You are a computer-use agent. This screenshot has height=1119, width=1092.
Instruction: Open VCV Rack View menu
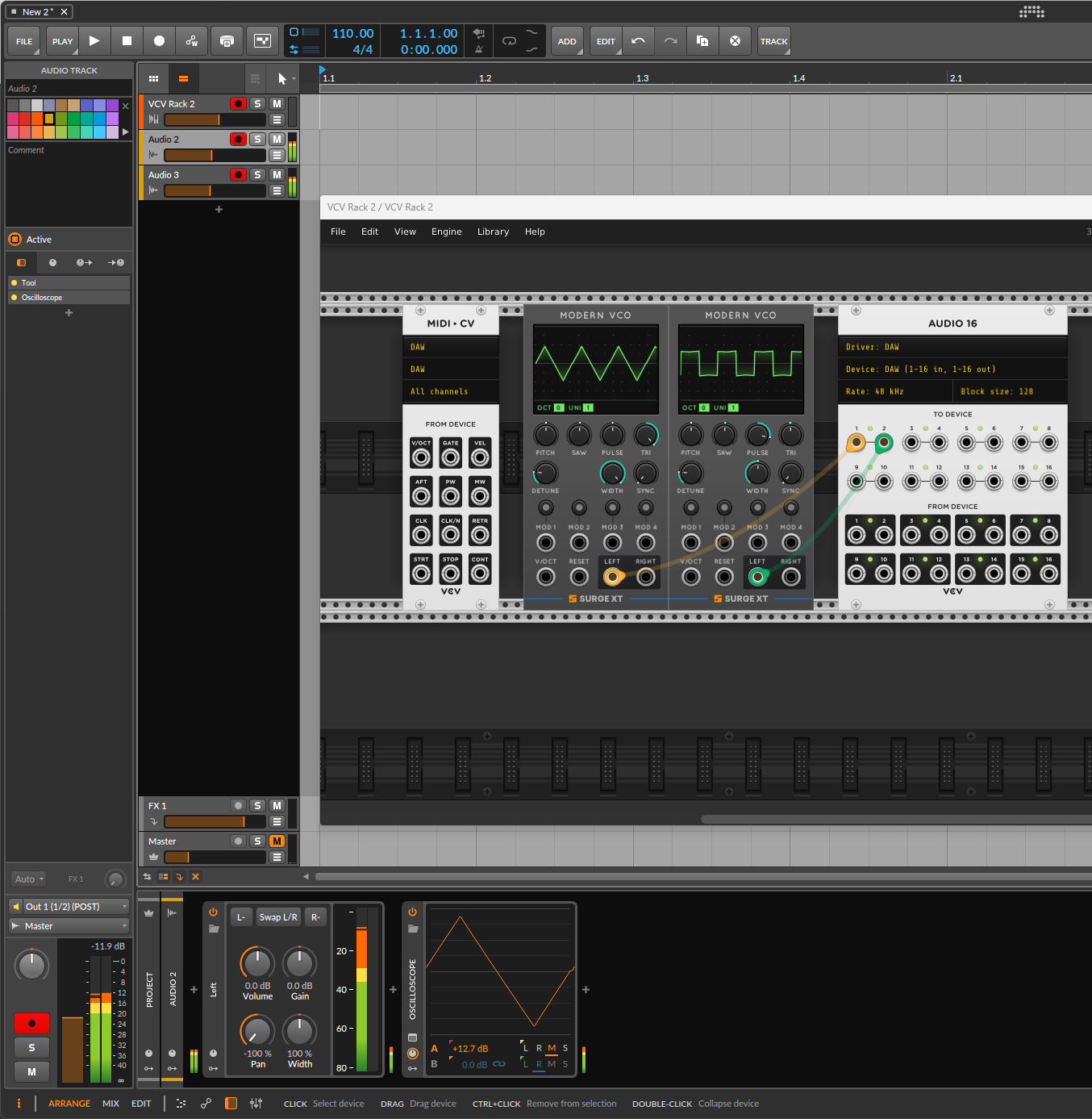(405, 232)
